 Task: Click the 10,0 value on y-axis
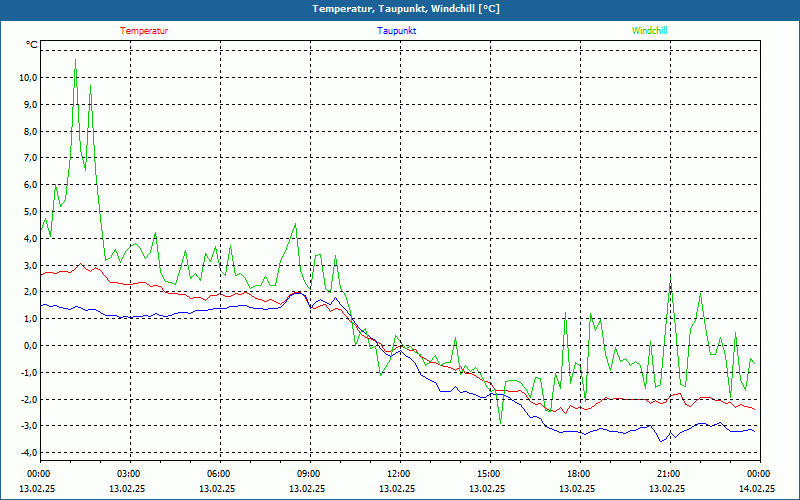point(27,78)
